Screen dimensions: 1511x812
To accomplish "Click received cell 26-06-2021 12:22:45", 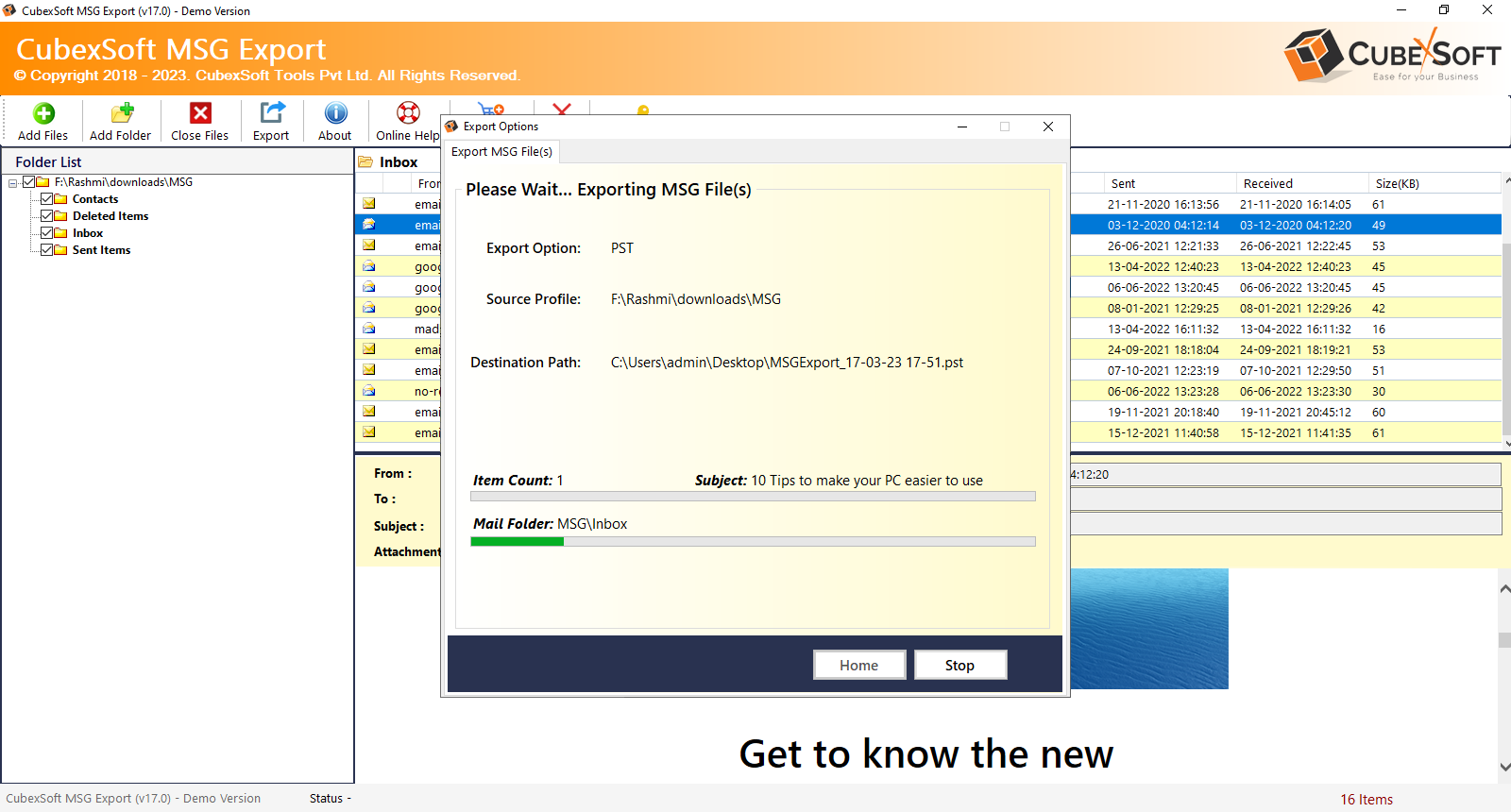I will [1295, 245].
